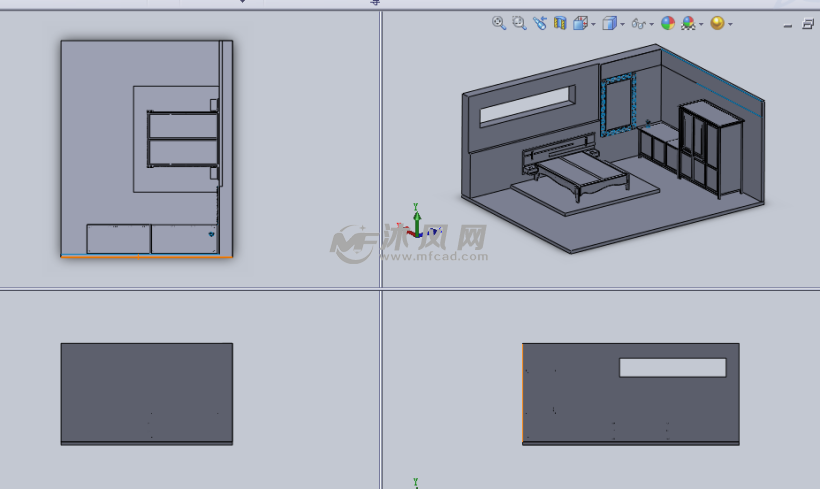Click the View Orientation cube icon
The width and height of the screenshot is (820, 489).
point(580,23)
